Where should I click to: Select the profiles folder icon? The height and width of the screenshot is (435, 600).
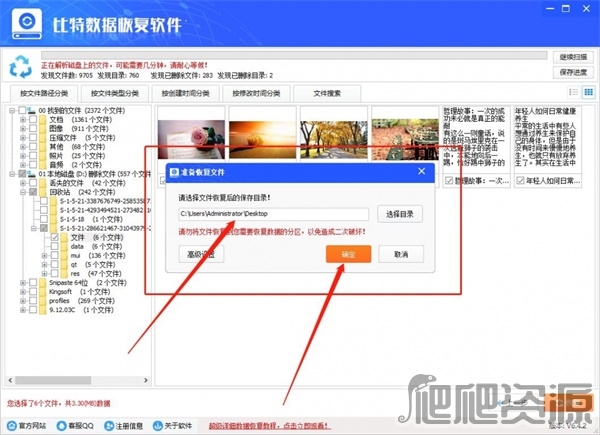point(42,301)
